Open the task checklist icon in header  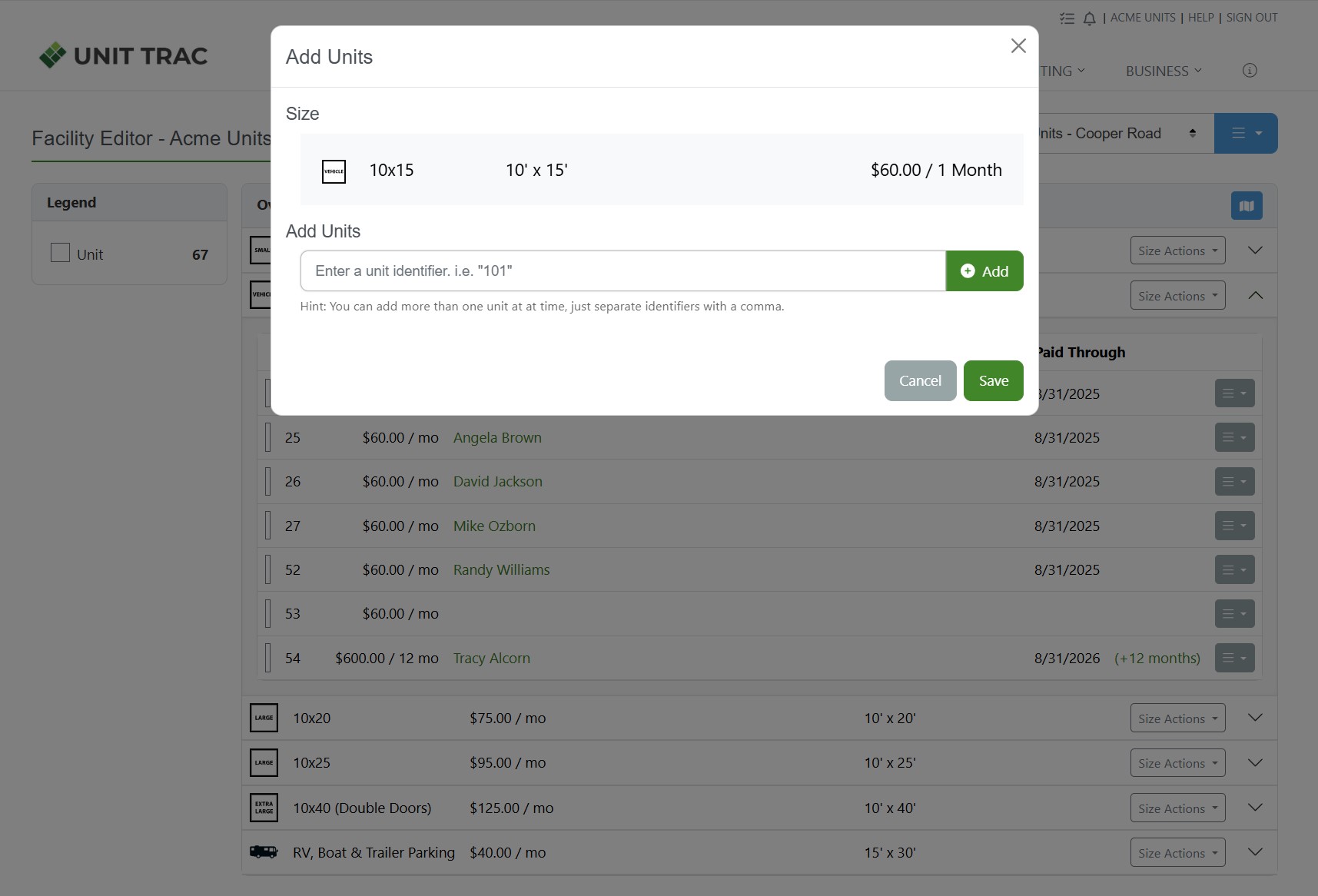tap(1067, 18)
